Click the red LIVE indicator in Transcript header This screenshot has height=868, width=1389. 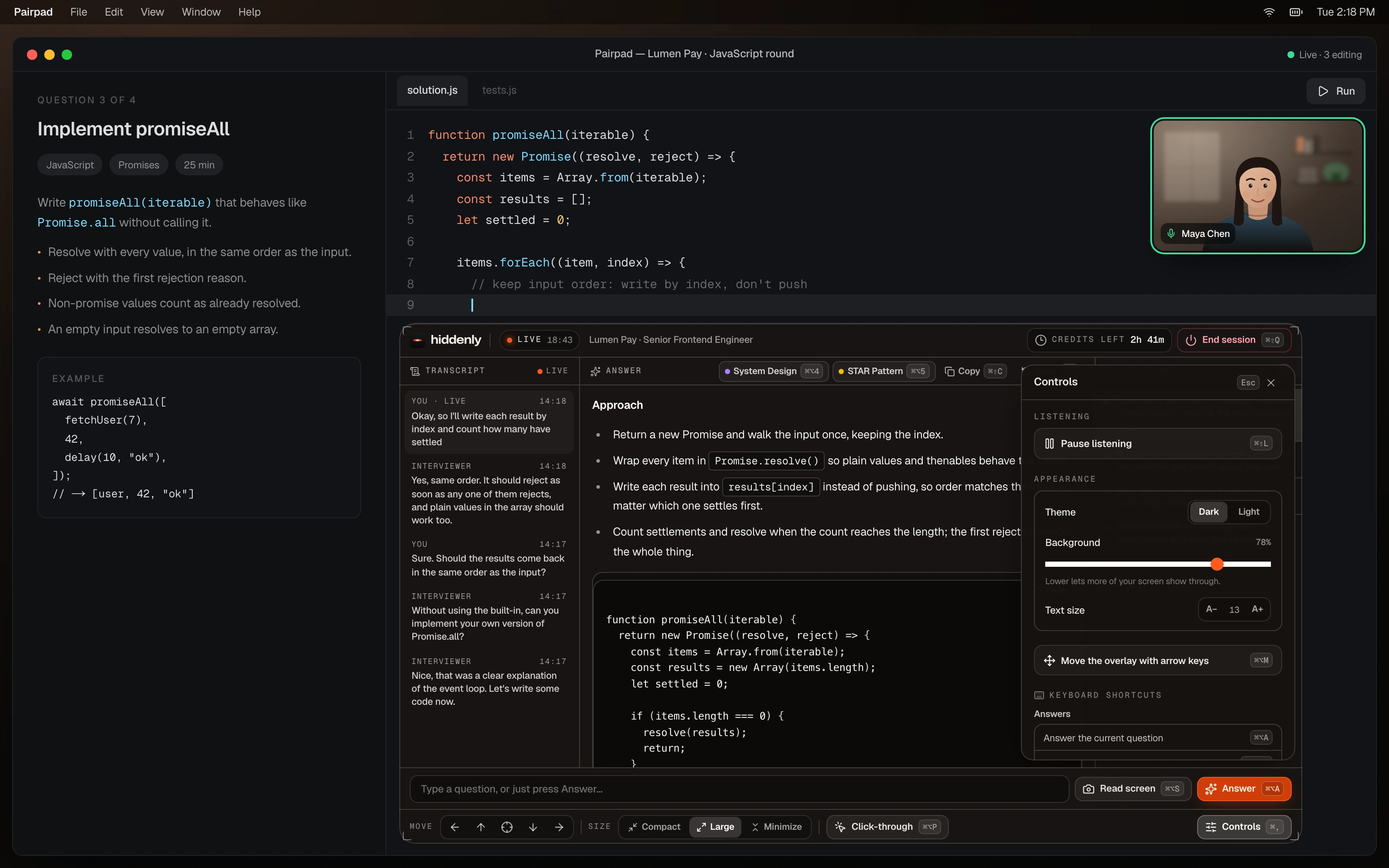[x=552, y=371]
